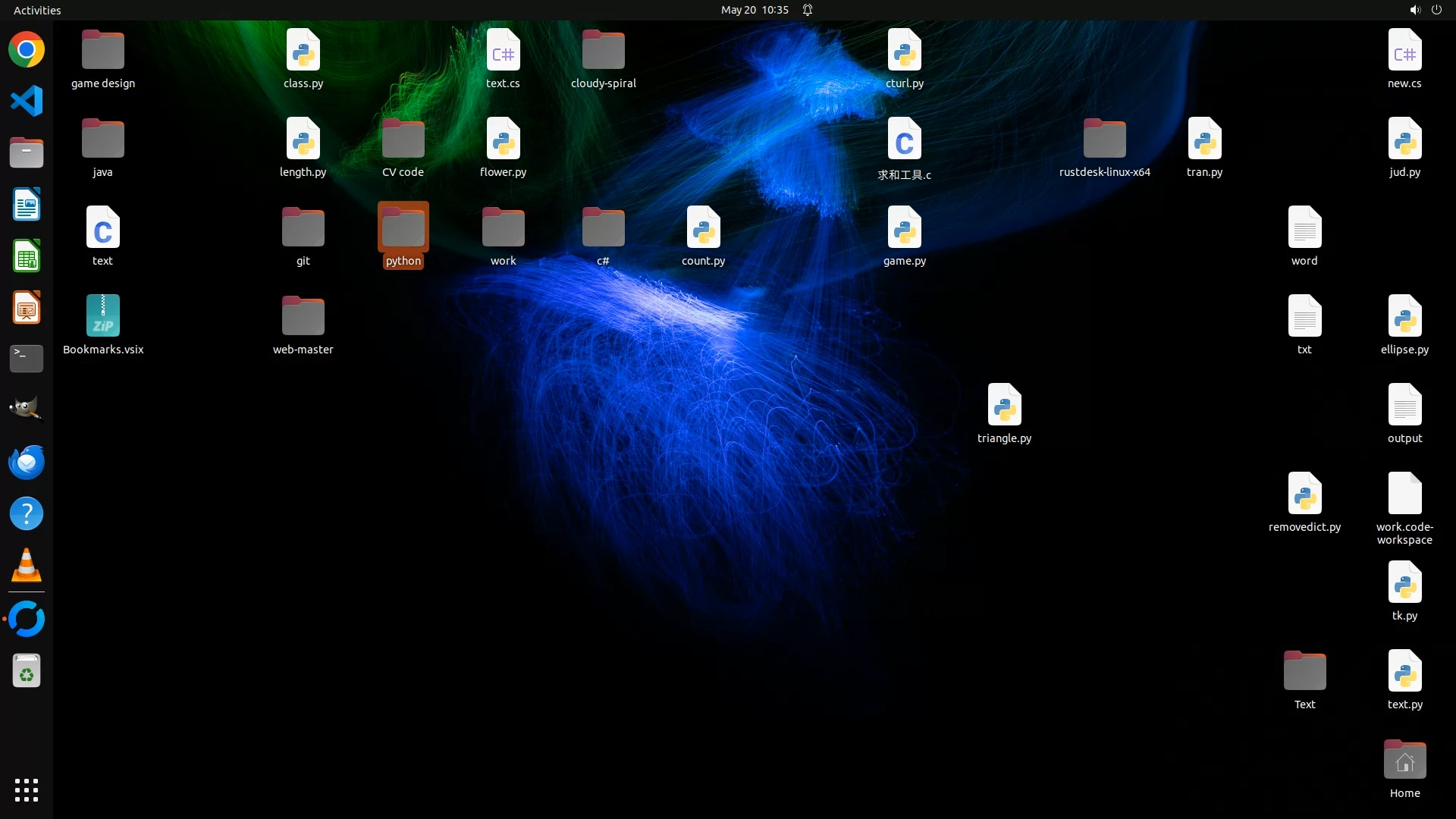
Task: Open system menu via power icon
Action: [x=1436, y=10]
